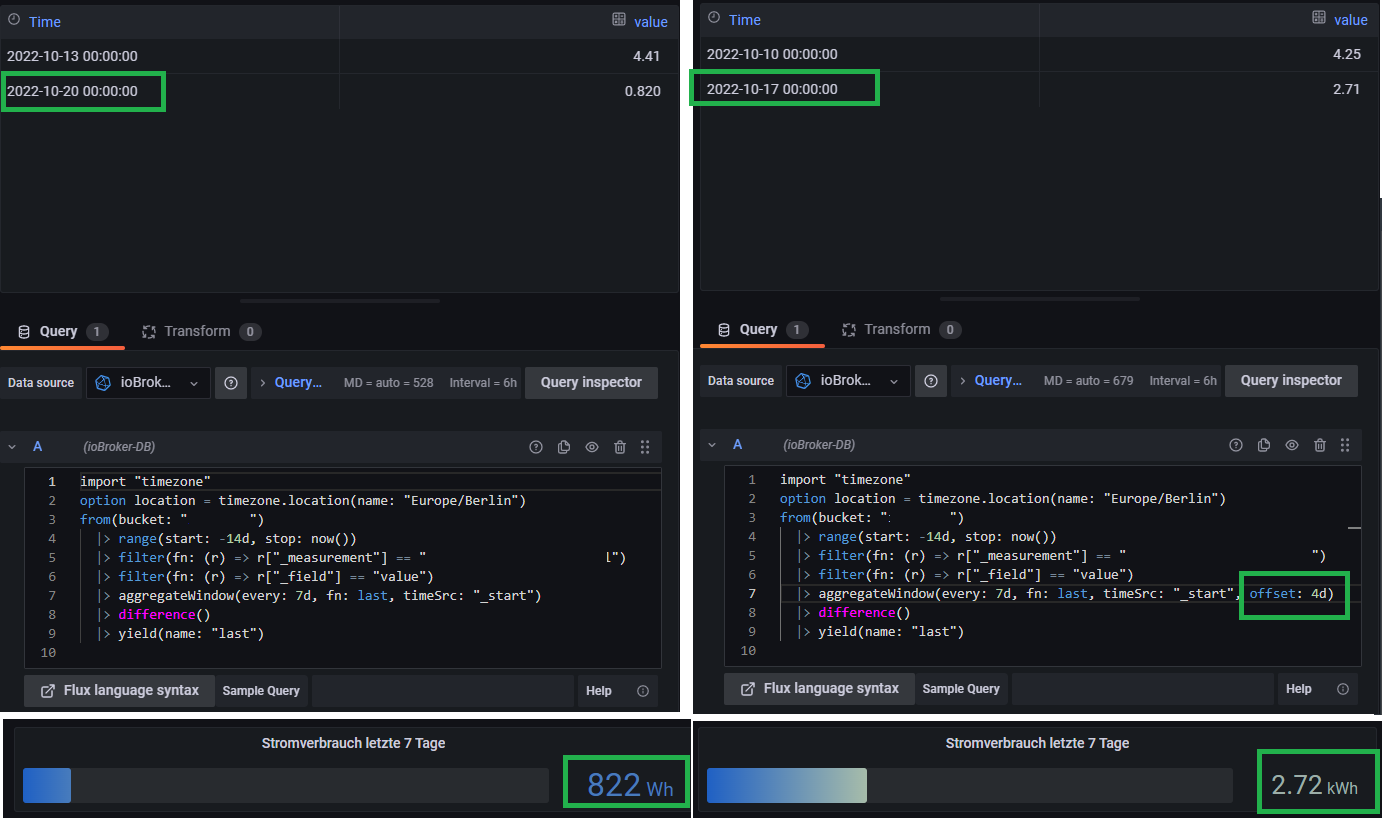1382x818 pixels.
Task: Click Help button in right screenshot
Action: (x=1299, y=689)
